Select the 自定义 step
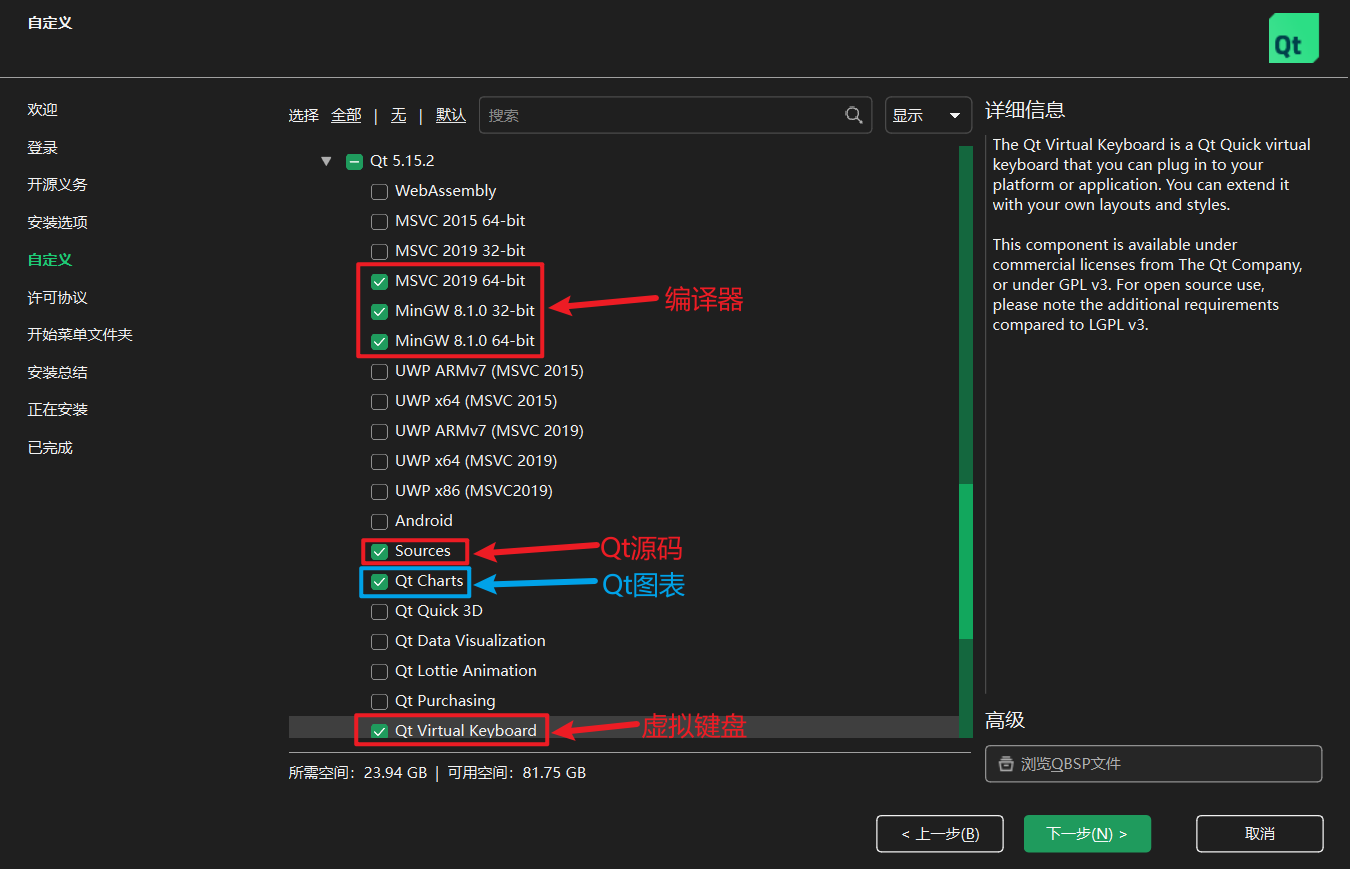 click(50, 260)
